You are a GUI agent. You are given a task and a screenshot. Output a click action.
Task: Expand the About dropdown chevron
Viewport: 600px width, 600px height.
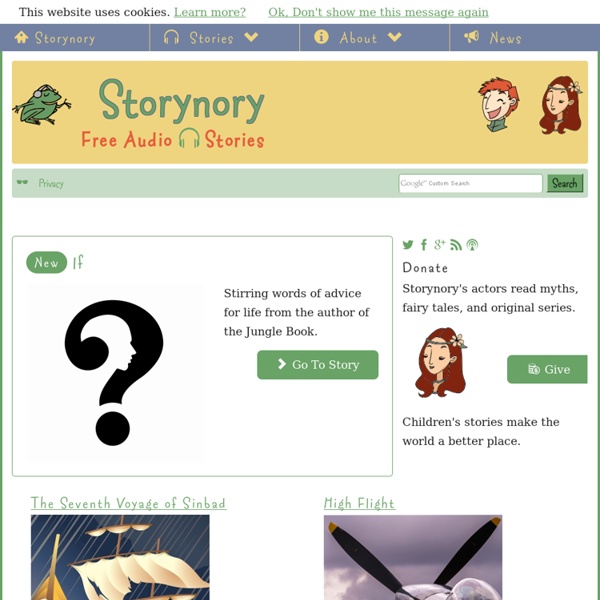[395, 37]
